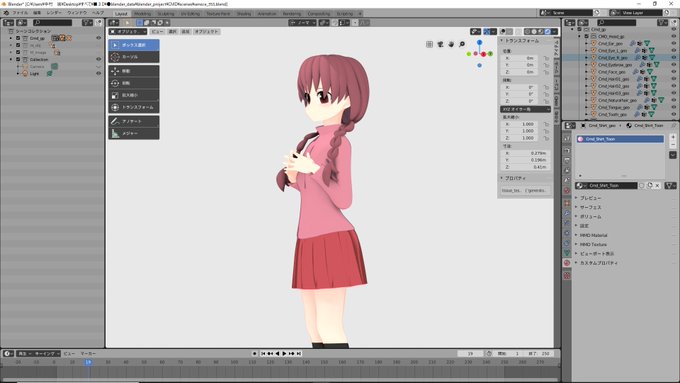Click modifier wrench icon on Cmd_Ear_geo row
The height and width of the screenshot is (383, 680).
click(633, 43)
